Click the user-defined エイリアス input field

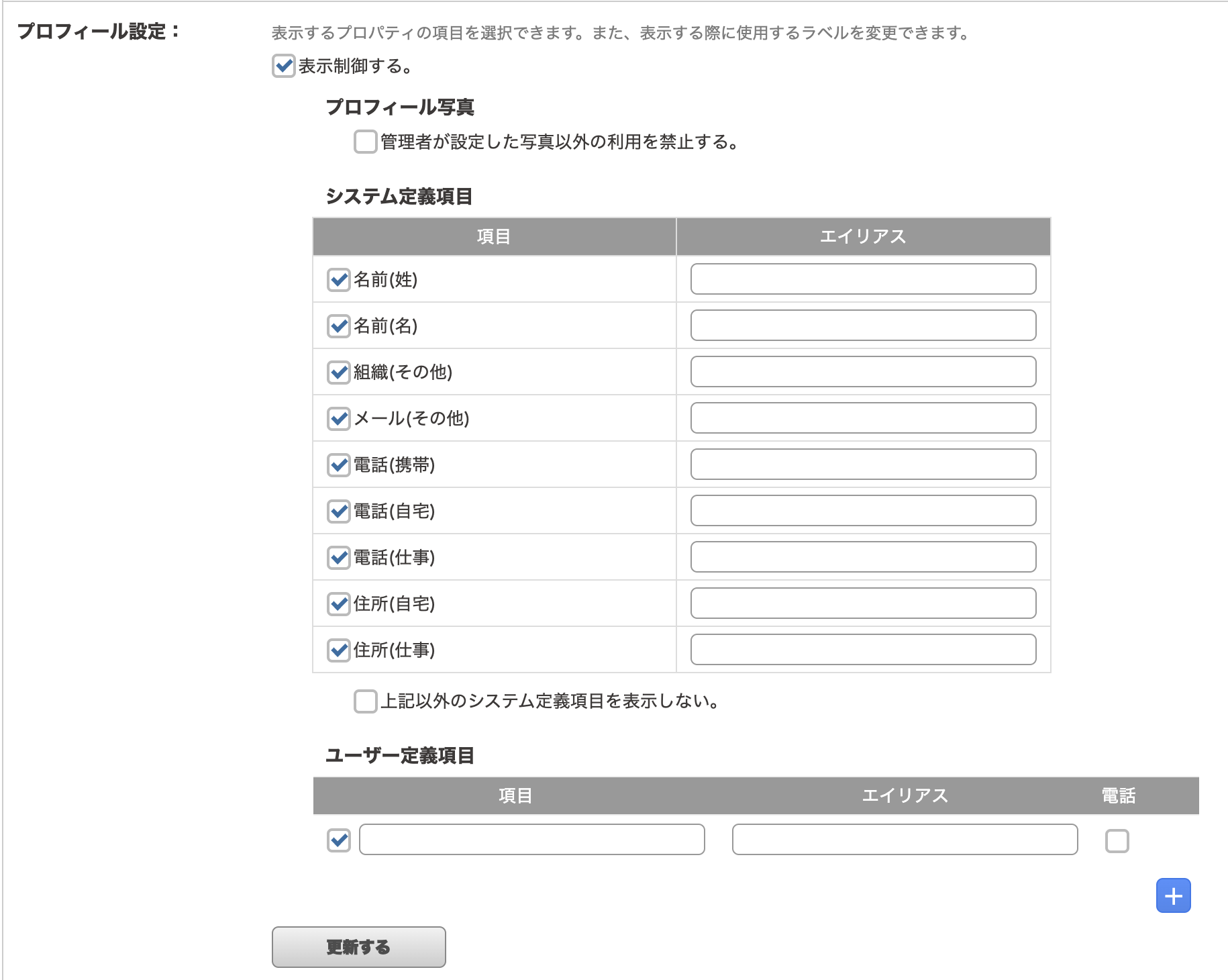905,840
